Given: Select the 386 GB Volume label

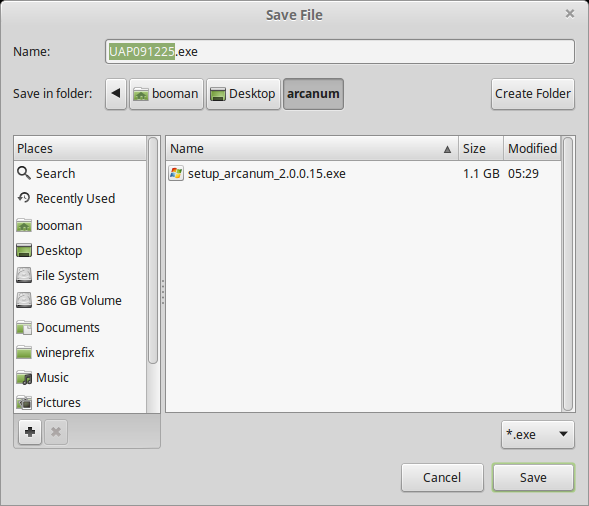Looking at the screenshot, I should [x=79, y=301].
